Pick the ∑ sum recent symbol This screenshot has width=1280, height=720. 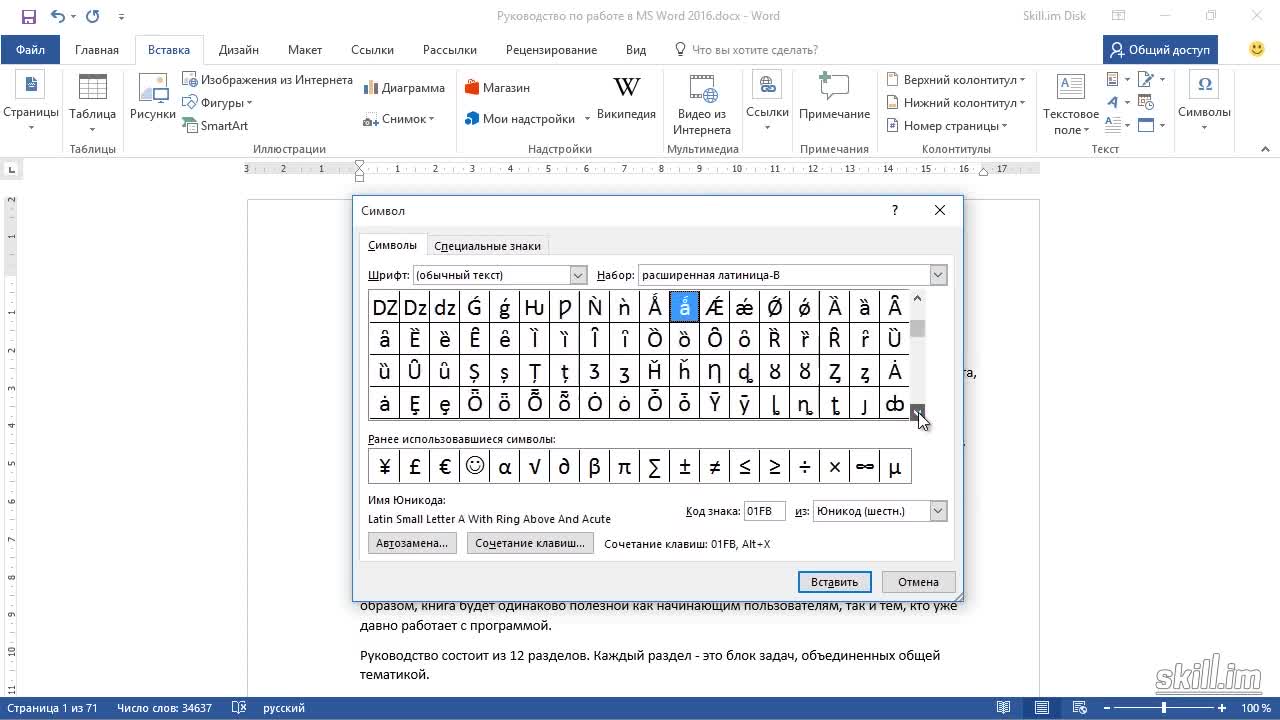tap(654, 466)
